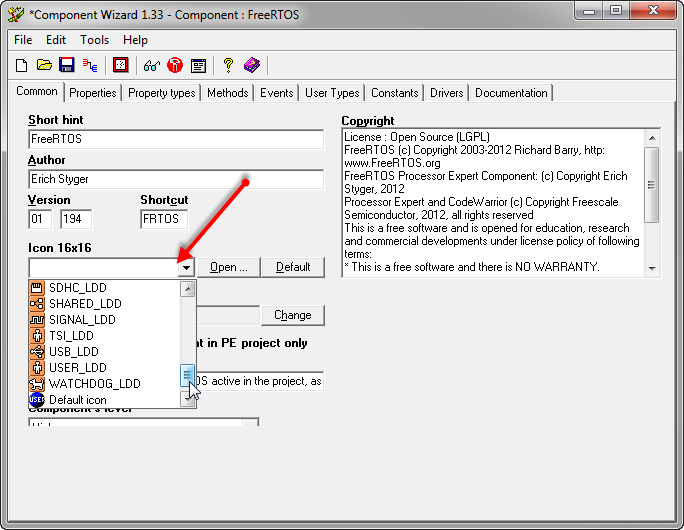Image resolution: width=684 pixels, height=530 pixels.
Task: Click the eyeglasses preview toolbar icon
Action: pyautogui.click(x=151, y=65)
